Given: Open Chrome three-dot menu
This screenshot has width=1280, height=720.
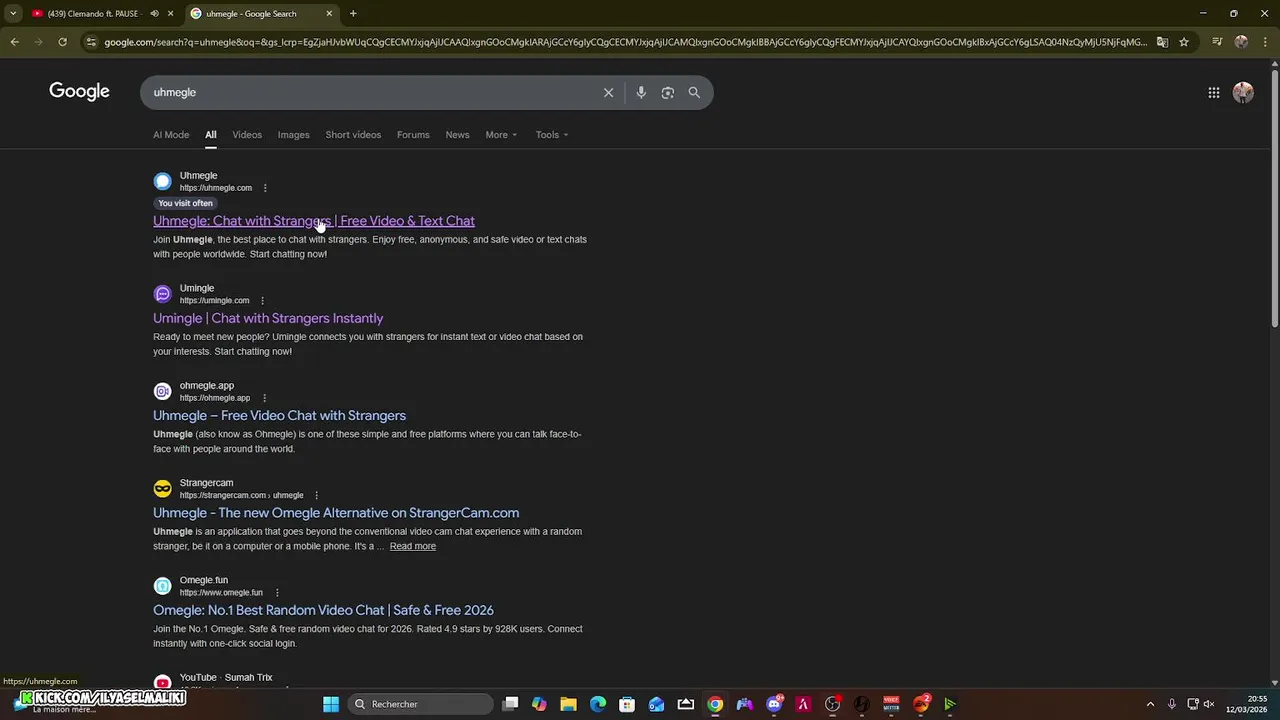Looking at the screenshot, I should coord(1265,42).
